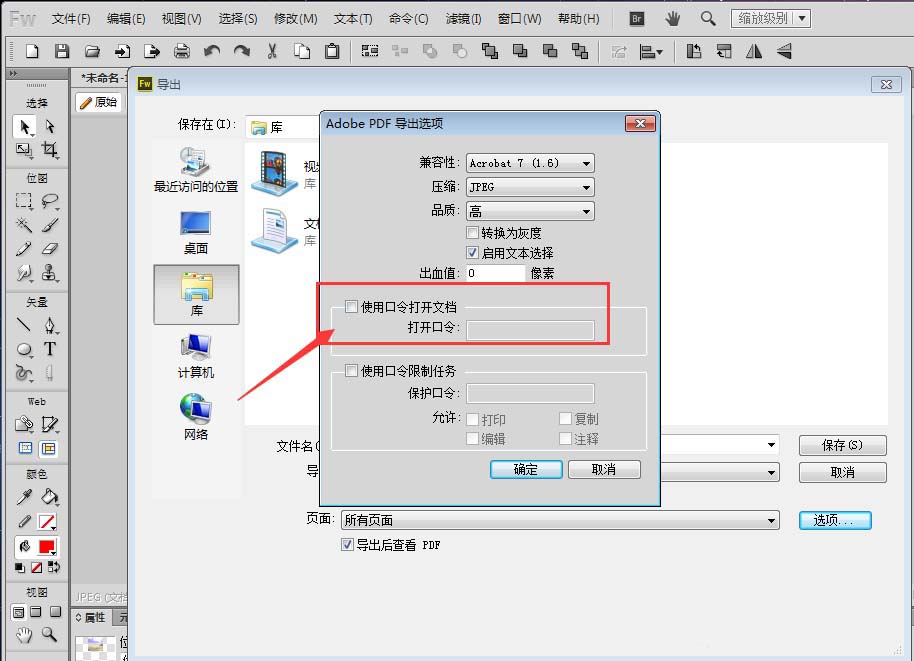Choose the Scale tool
Image resolution: width=914 pixels, height=661 pixels.
[x=24, y=150]
